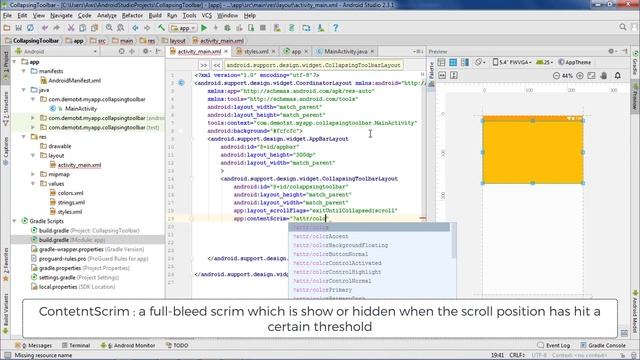640x360 pixels.
Task: Collapse the java folder
Action: coord(24,90)
